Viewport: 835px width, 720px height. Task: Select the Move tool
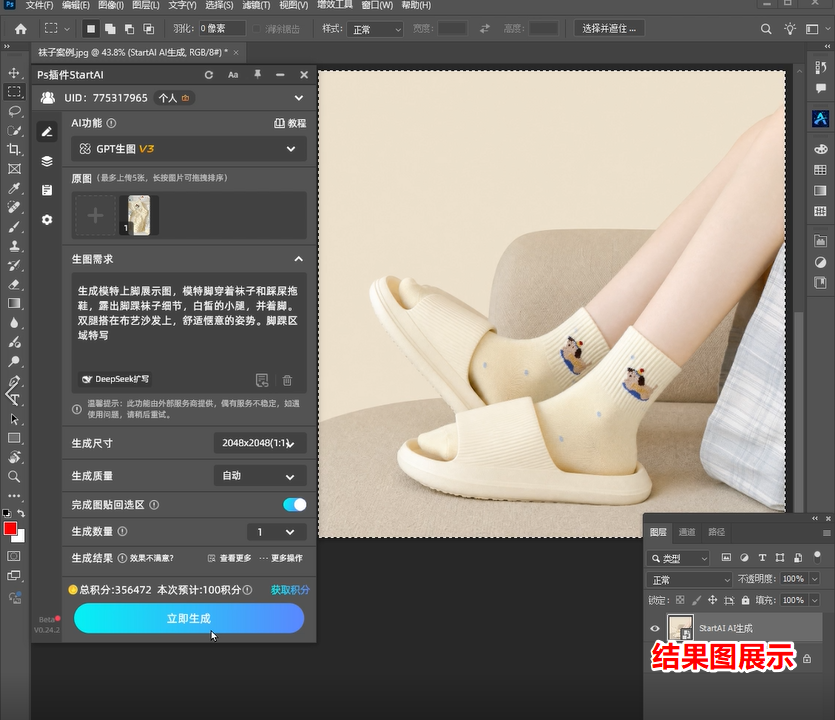coord(14,73)
